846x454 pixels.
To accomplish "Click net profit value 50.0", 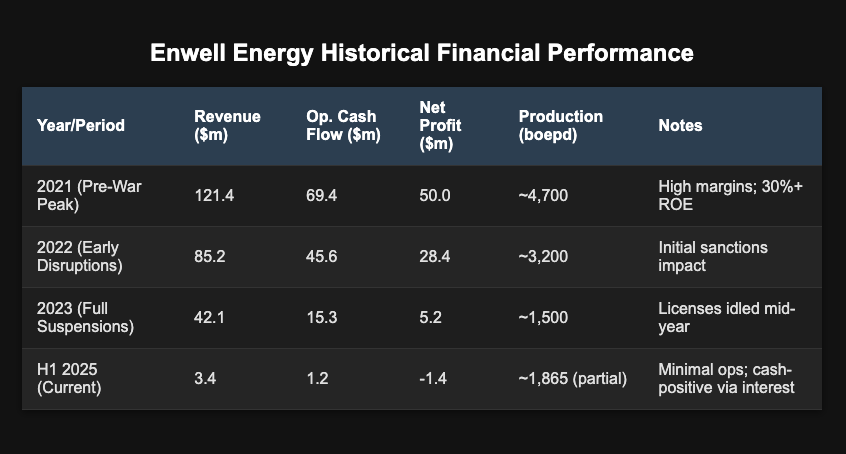I will tap(435, 195).
